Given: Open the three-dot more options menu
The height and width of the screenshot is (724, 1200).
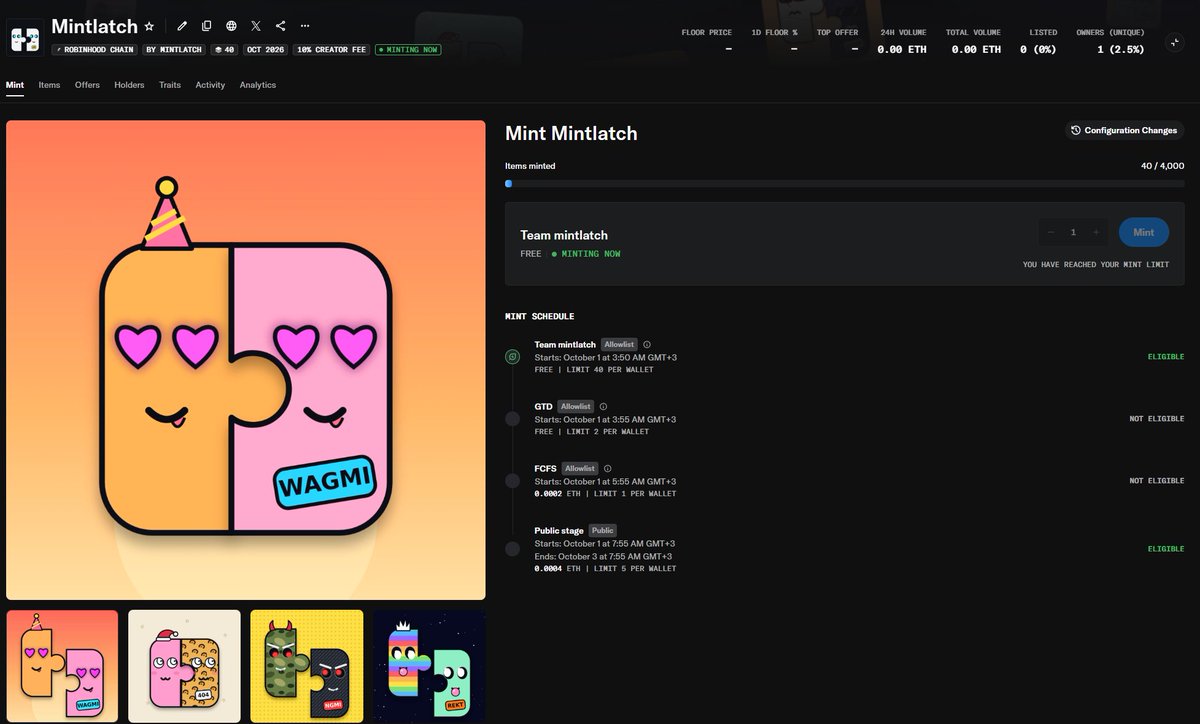Looking at the screenshot, I should (305, 26).
